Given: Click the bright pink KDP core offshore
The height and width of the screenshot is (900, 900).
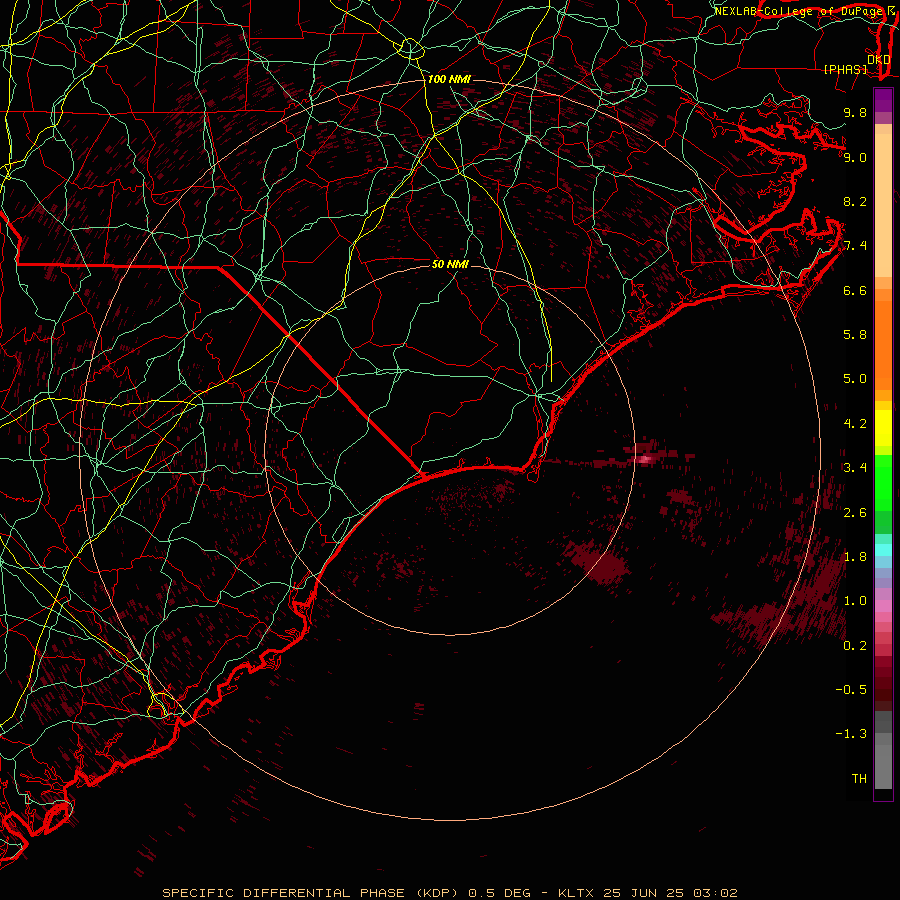Looking at the screenshot, I should (x=644, y=459).
